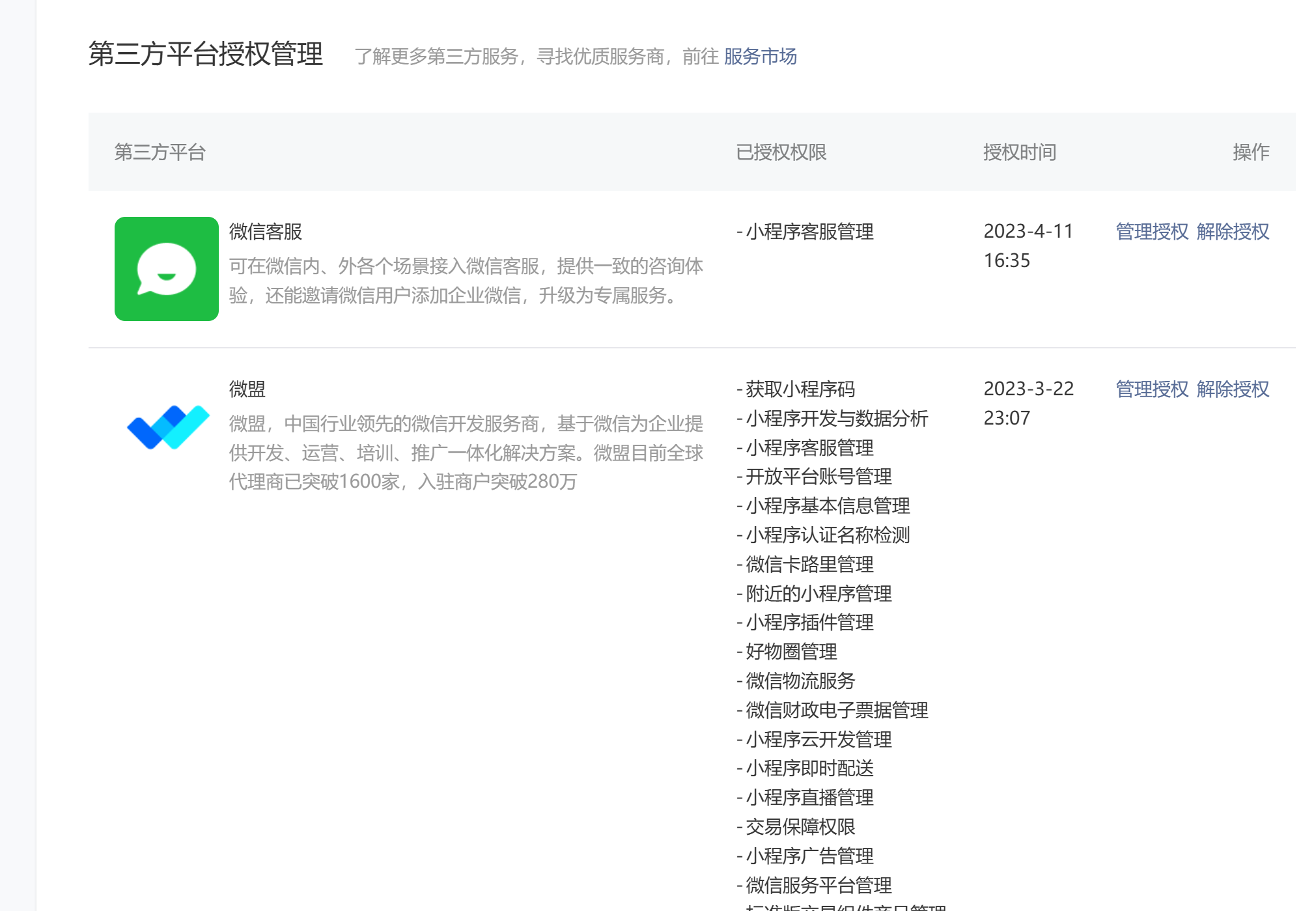Click the 微盟 platform name

point(247,389)
